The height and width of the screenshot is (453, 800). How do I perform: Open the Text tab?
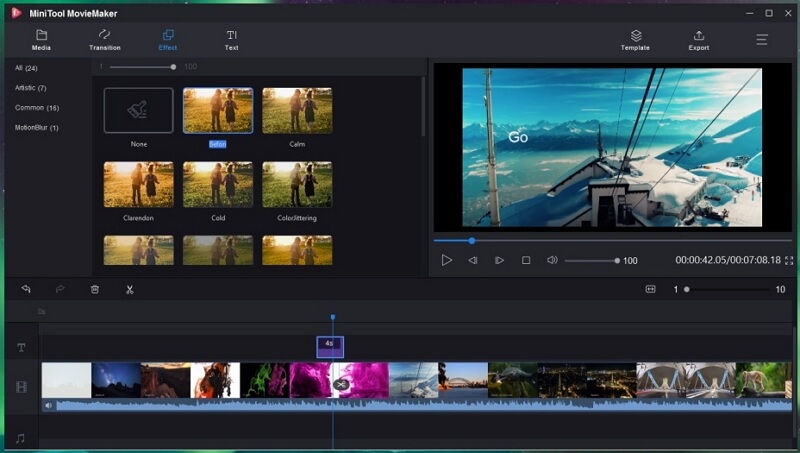[232, 40]
